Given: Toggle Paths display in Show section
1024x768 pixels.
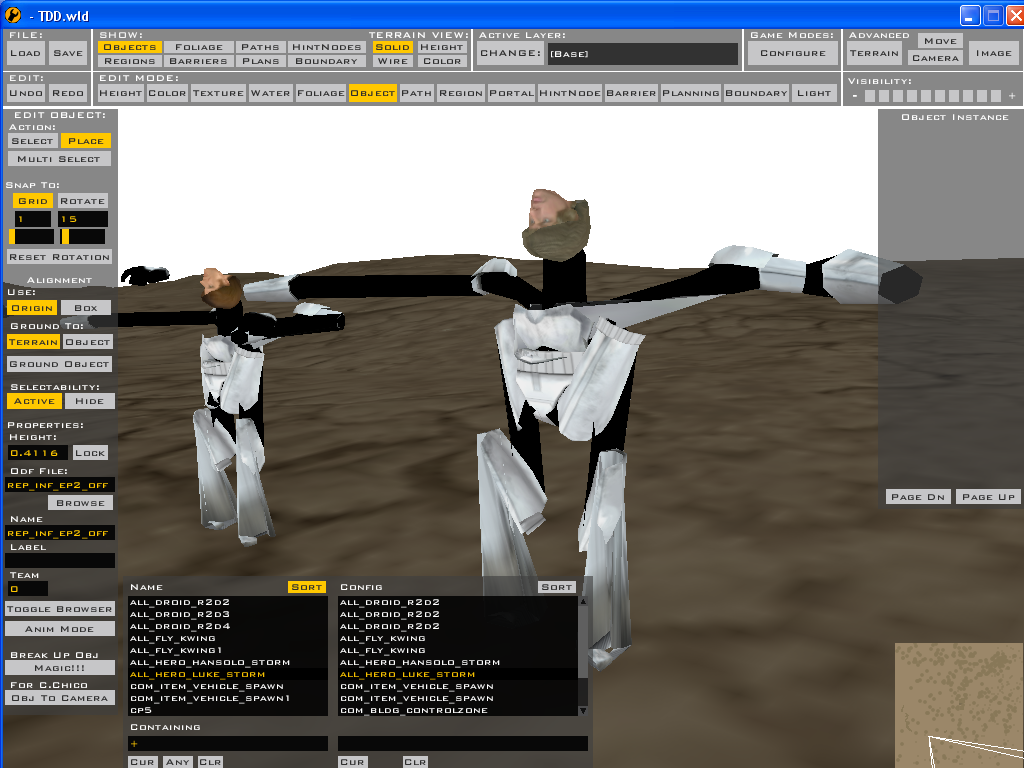Looking at the screenshot, I should coord(260,47).
